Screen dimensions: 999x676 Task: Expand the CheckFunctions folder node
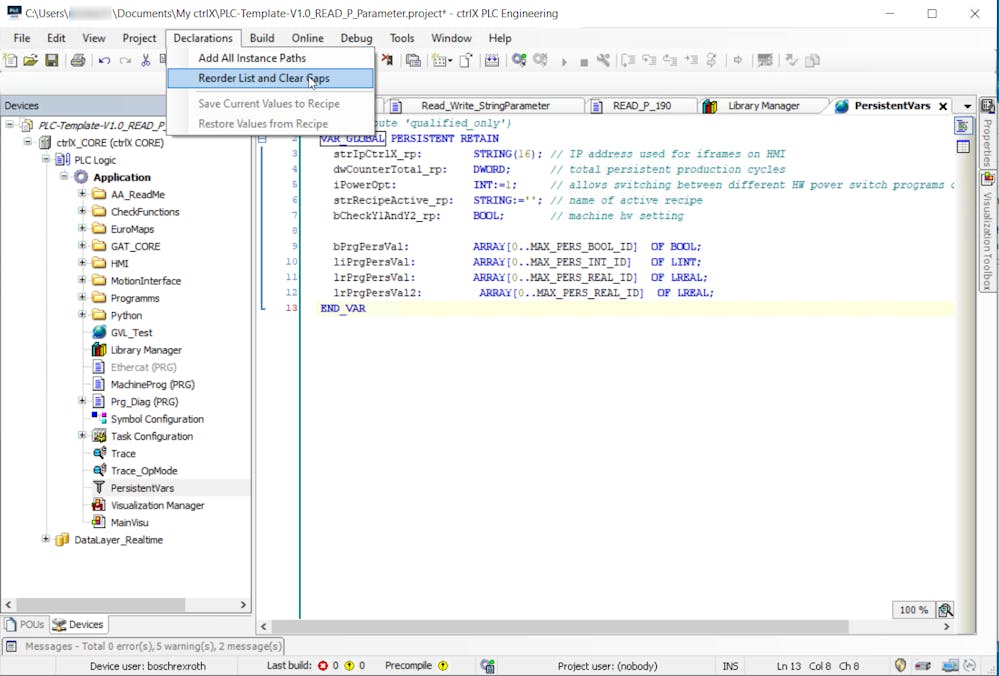coord(82,212)
